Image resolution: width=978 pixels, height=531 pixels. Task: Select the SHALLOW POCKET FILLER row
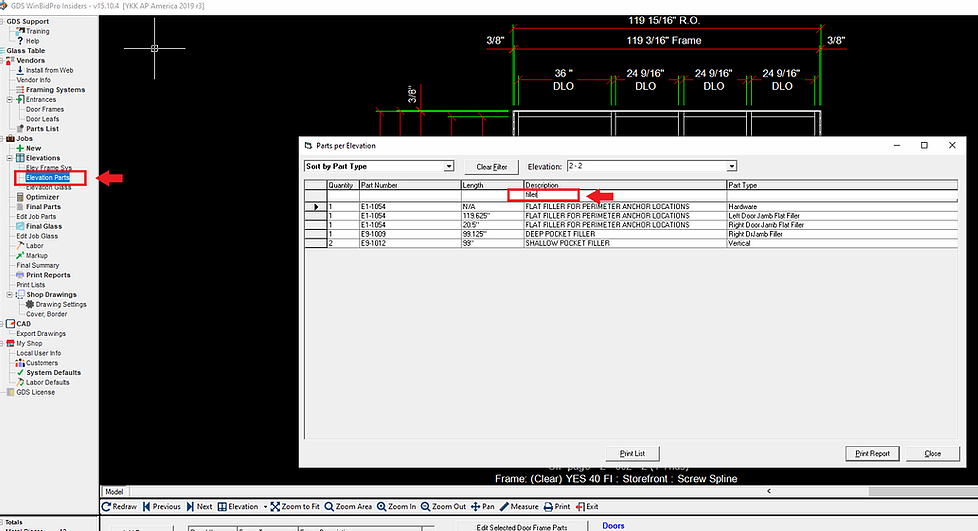coord(631,243)
